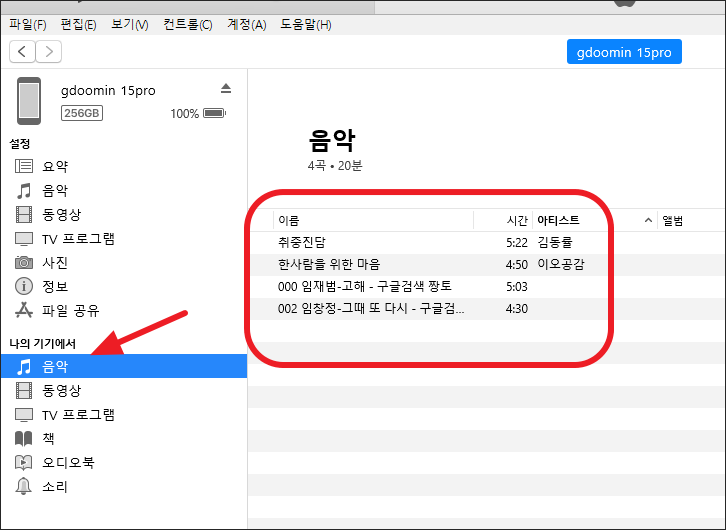Open the 컨트롤(C) menu
This screenshot has height=530, width=726.
pyautogui.click(x=188, y=25)
